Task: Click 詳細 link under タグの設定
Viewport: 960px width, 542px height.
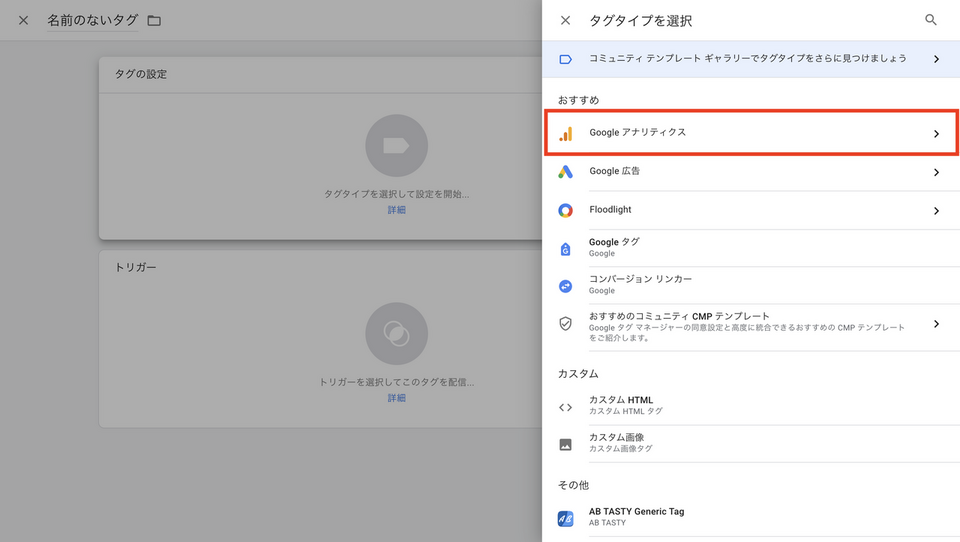Action: 397,210
